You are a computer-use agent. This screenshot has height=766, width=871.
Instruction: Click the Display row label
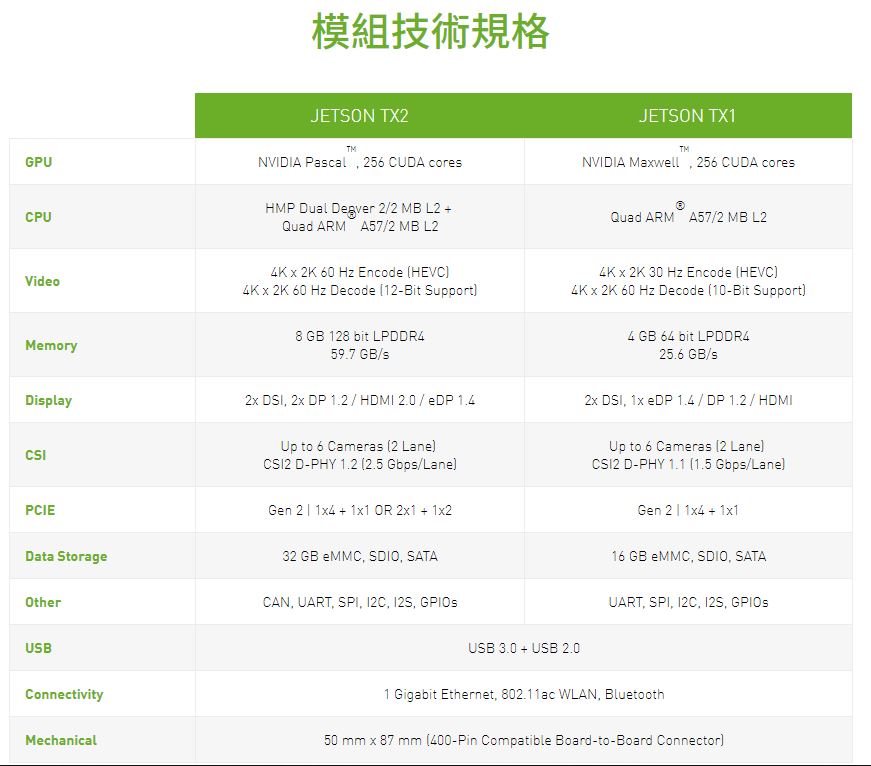48,400
